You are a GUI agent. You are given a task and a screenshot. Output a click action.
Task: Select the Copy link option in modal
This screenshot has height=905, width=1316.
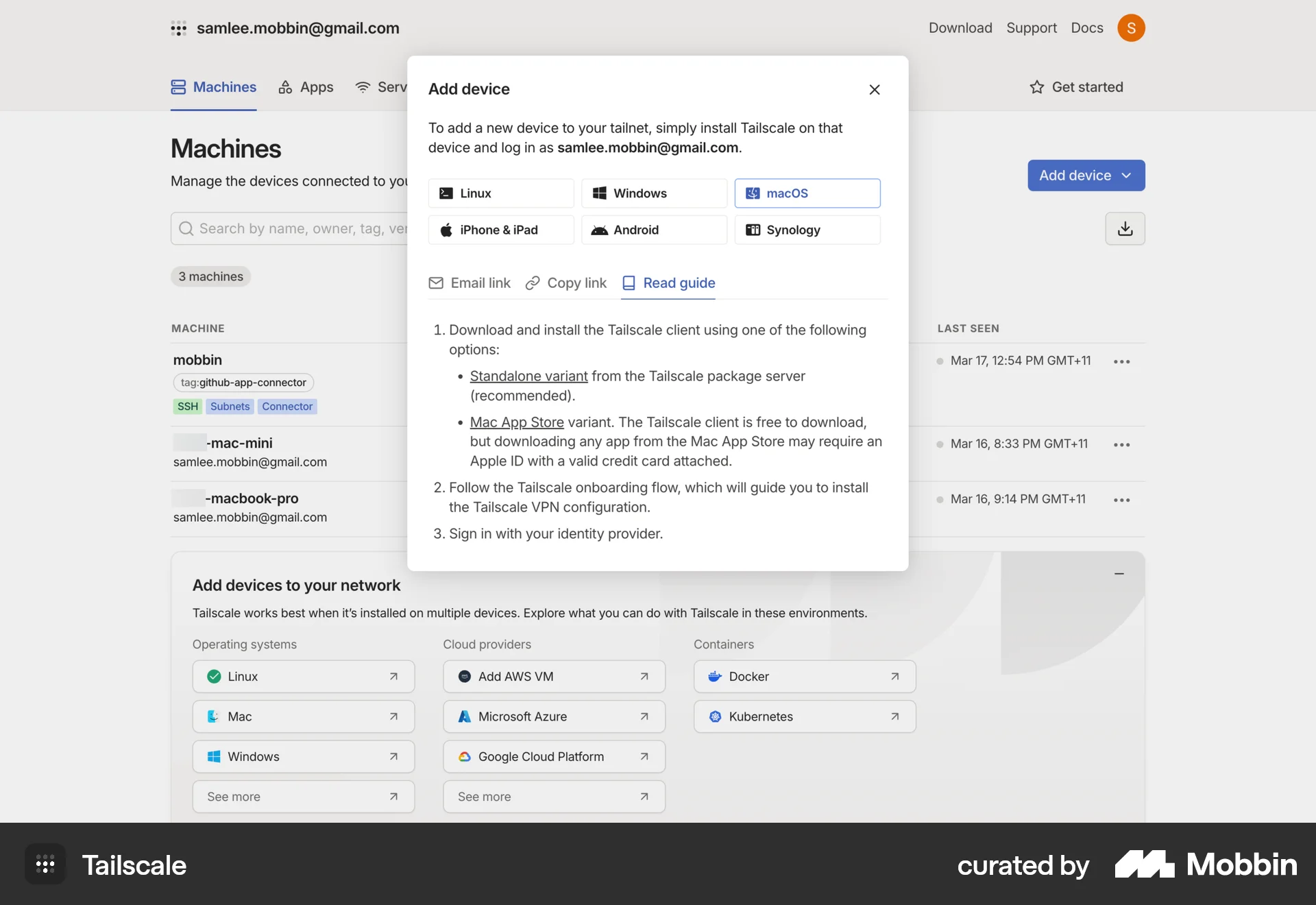point(565,282)
